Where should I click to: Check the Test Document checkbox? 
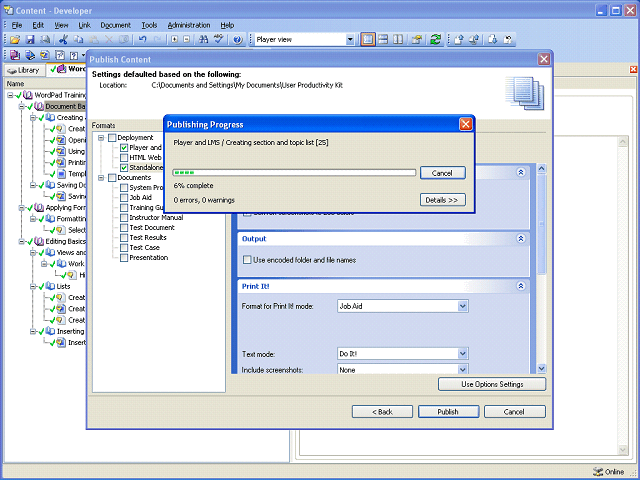(124, 228)
